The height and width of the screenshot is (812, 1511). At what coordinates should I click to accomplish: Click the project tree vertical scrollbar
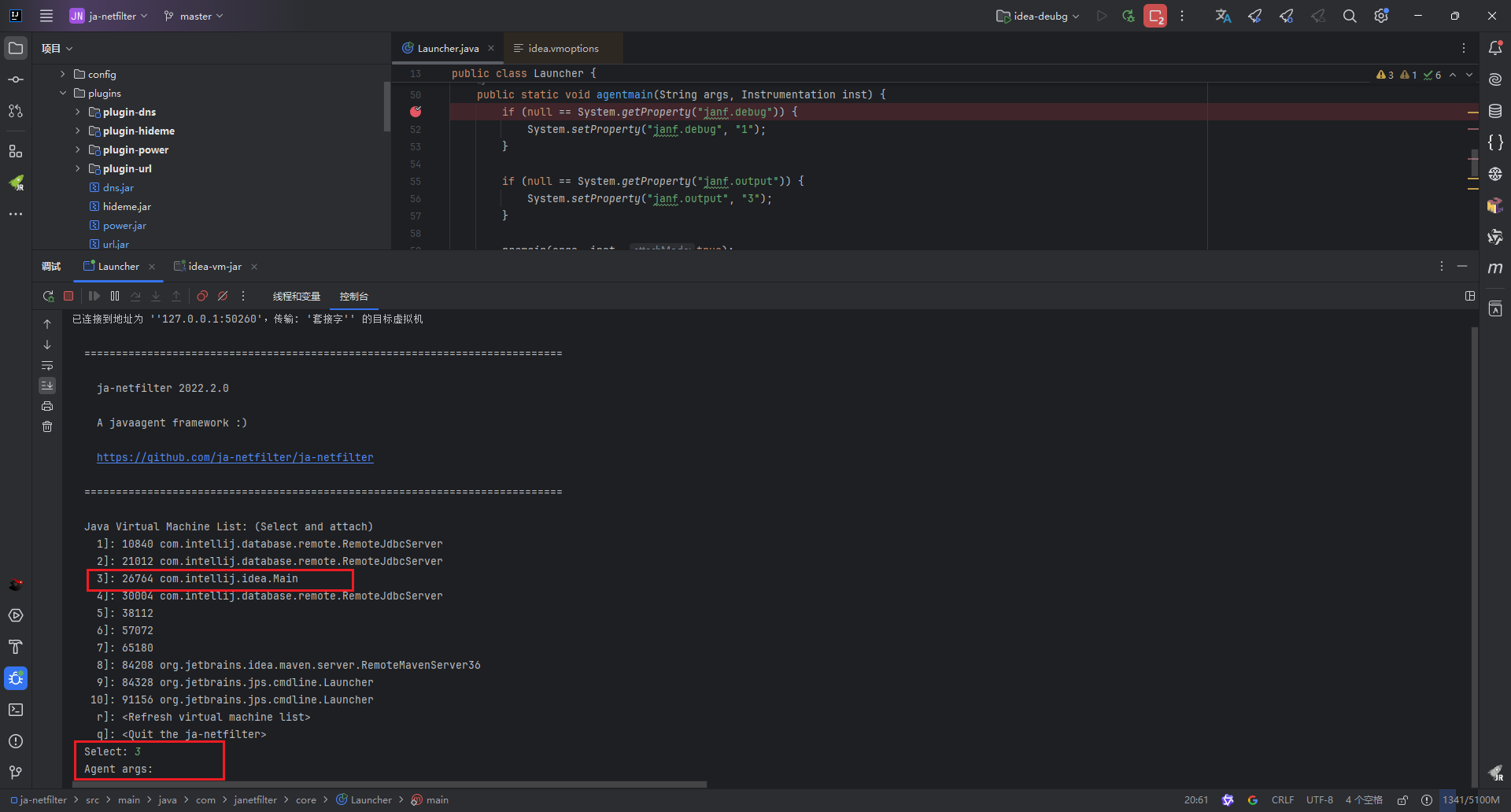coord(386,106)
